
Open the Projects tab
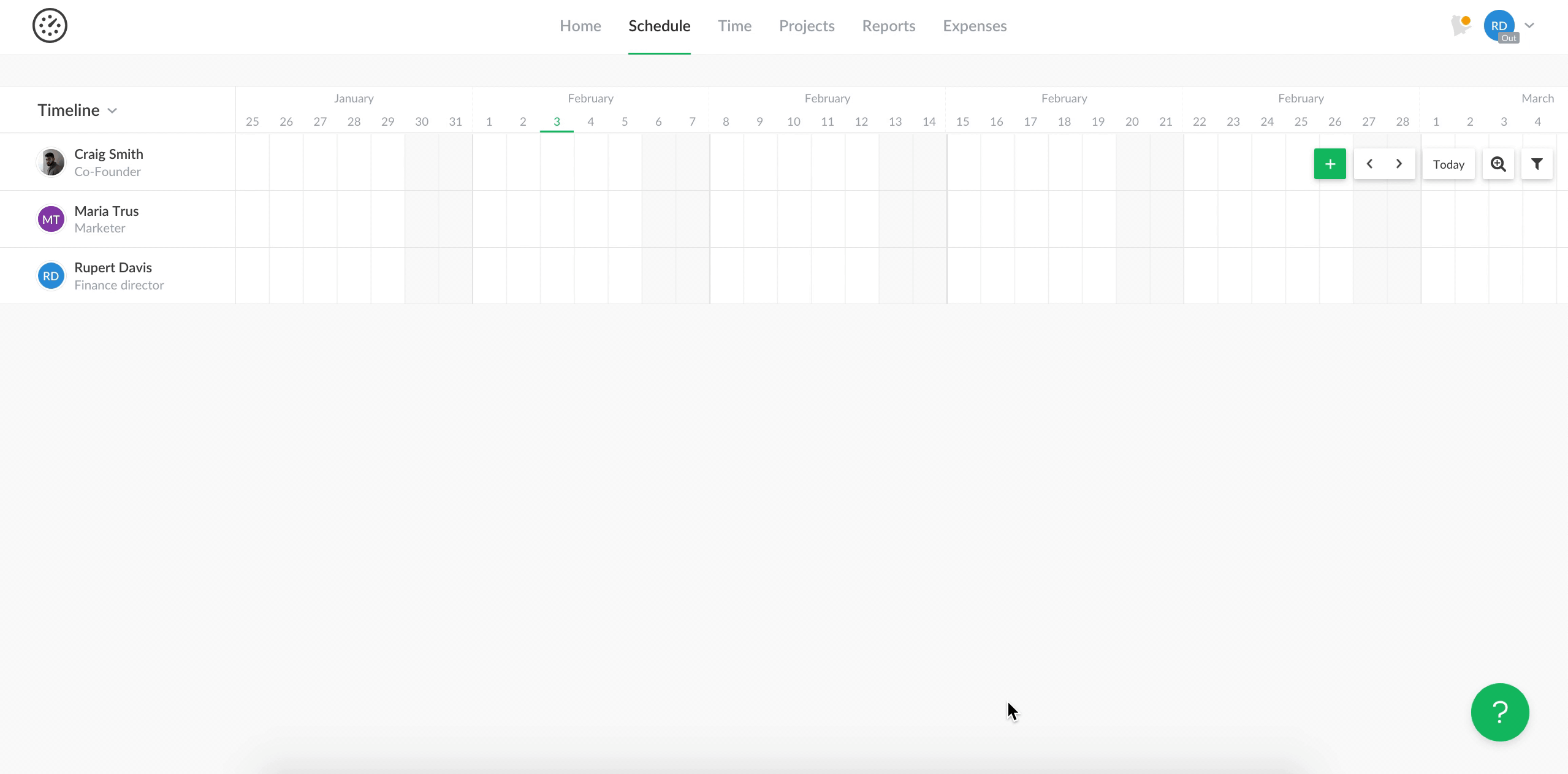(806, 26)
